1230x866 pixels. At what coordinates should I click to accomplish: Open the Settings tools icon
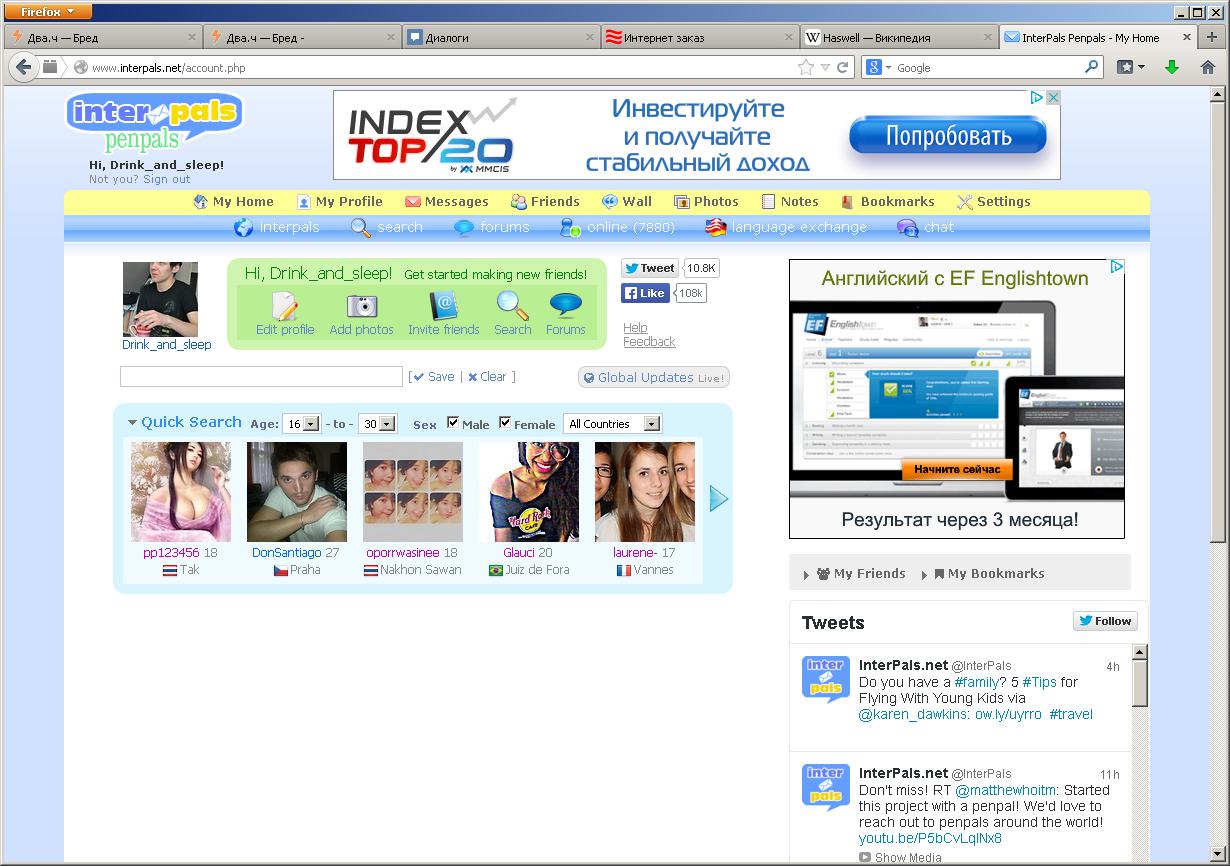(x=964, y=202)
